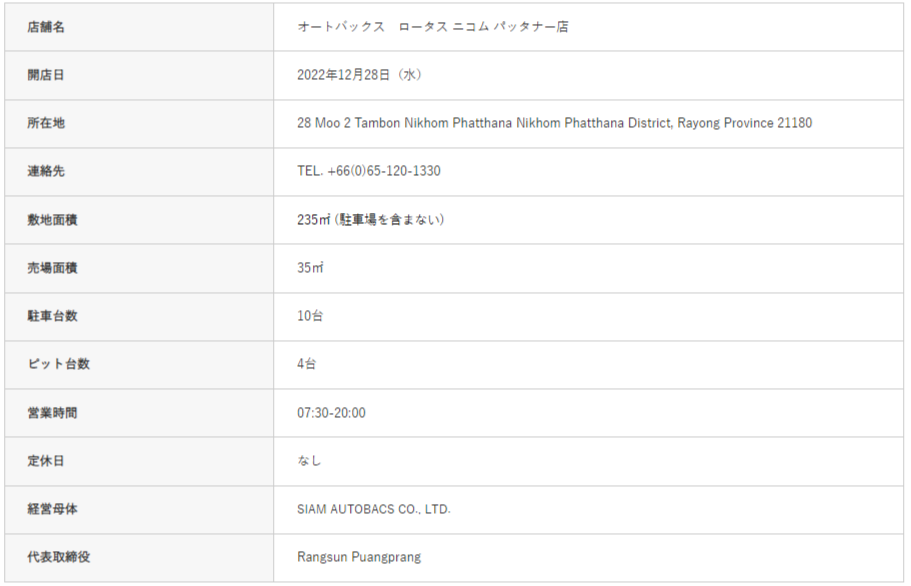Click the 所在地 address label cell
Viewport: 911px width, 586px height.
pos(46,123)
